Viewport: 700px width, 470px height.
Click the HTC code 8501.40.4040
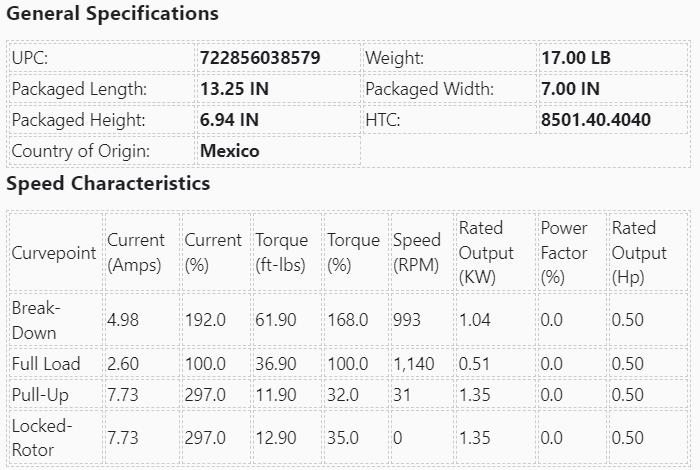click(596, 120)
